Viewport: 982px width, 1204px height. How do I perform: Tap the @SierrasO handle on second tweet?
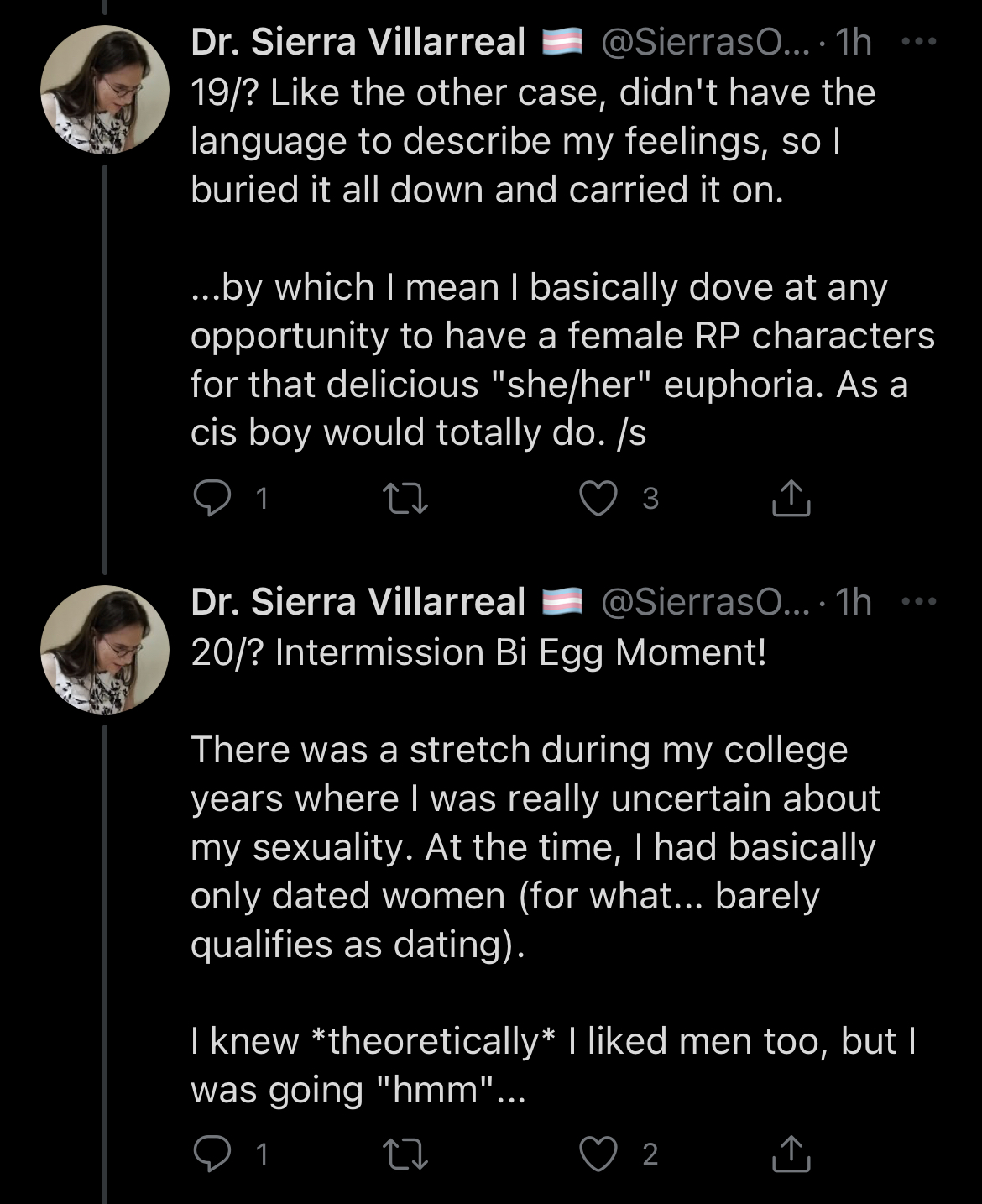pos(705,602)
